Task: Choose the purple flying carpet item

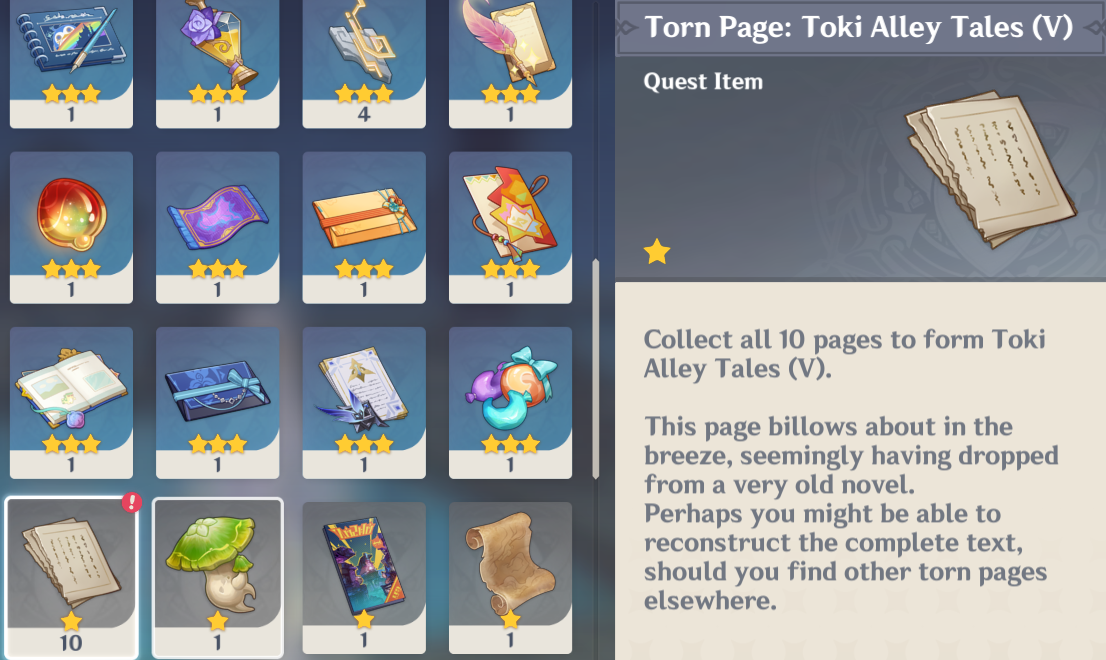Action: click(217, 228)
